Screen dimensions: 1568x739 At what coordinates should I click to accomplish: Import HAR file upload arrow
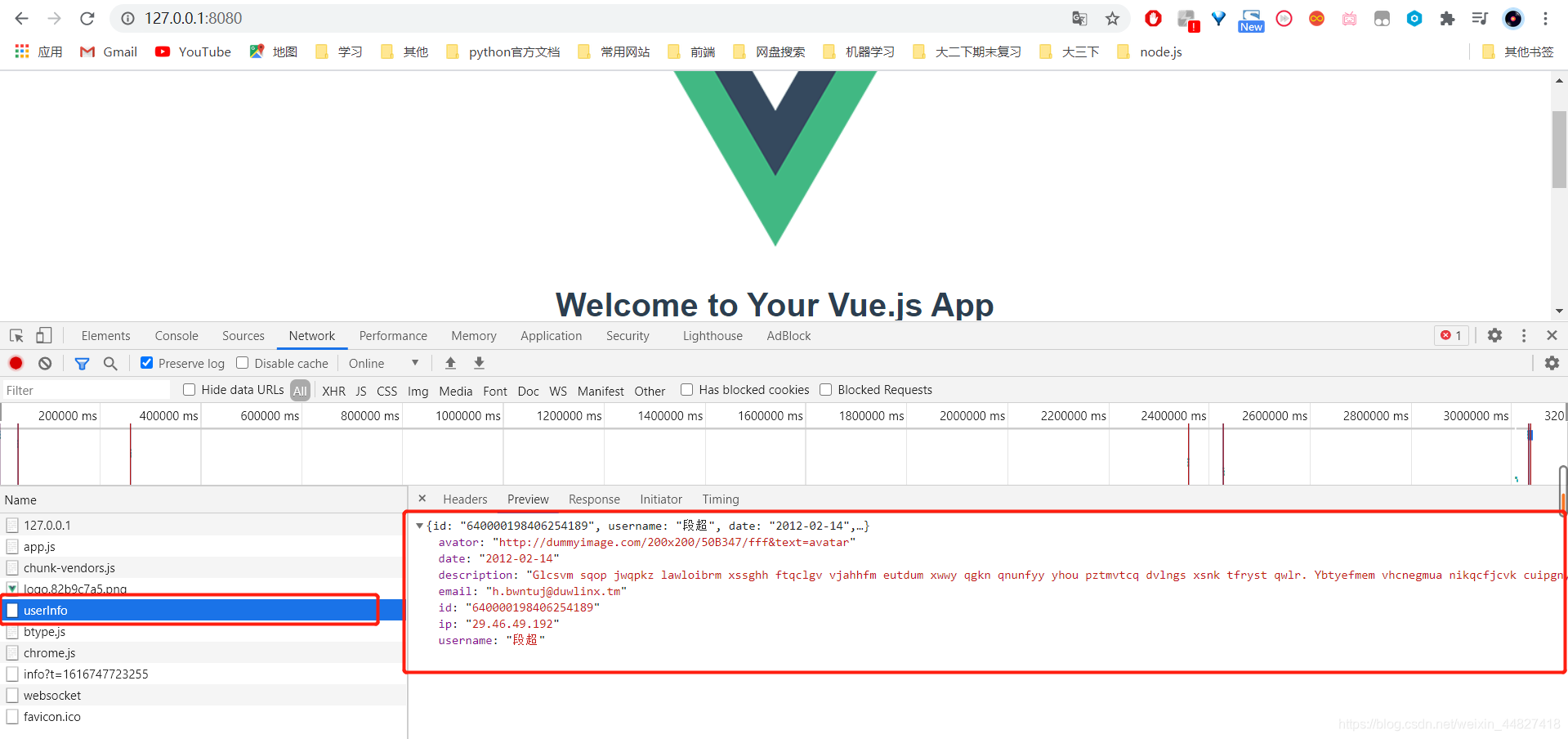click(x=450, y=363)
